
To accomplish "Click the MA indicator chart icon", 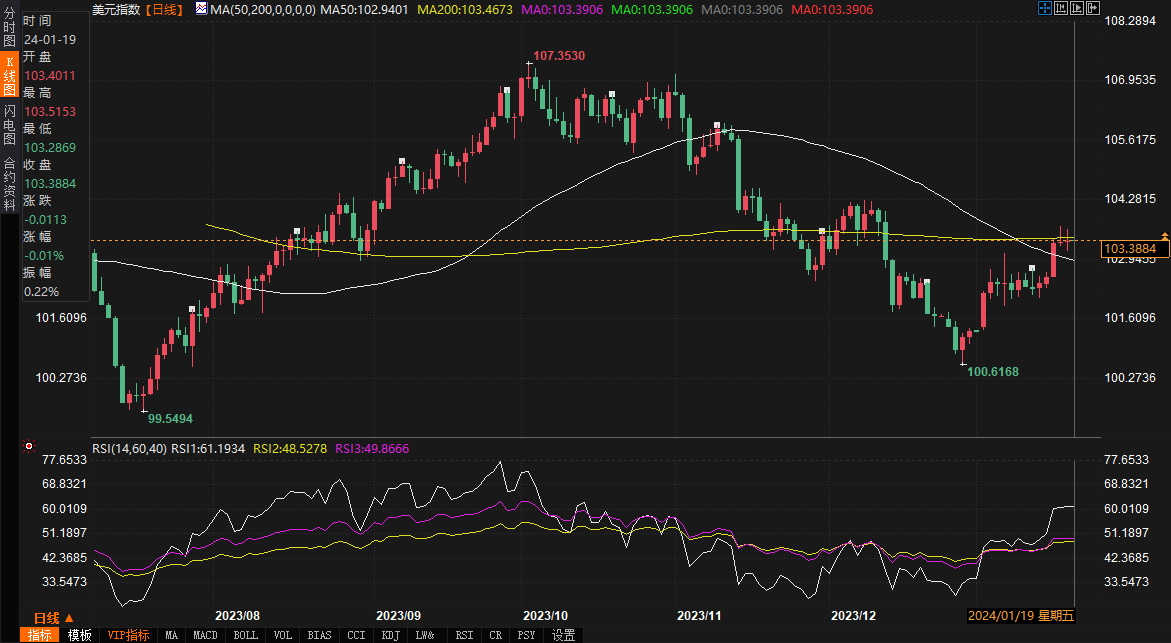I will point(201,9).
